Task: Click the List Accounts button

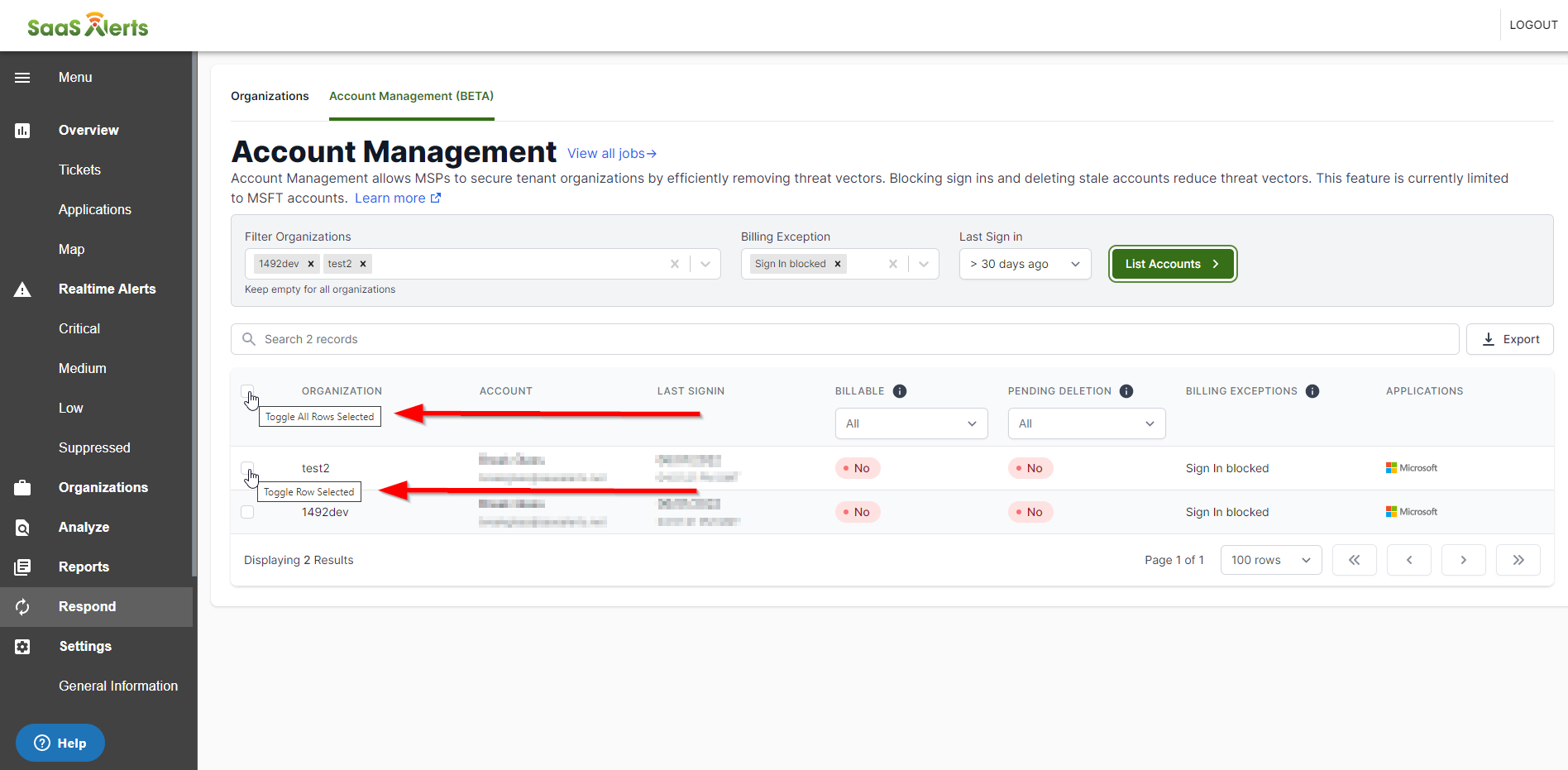Action: pos(1172,264)
